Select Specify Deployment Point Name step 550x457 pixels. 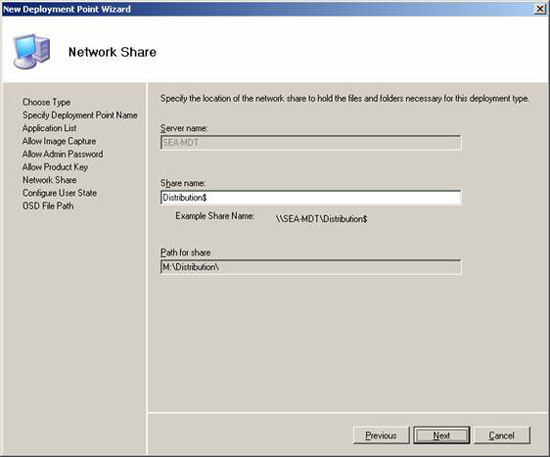coord(80,115)
